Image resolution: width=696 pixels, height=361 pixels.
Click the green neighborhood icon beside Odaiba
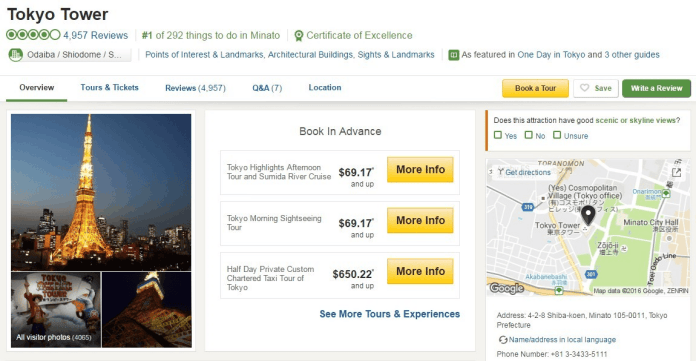pyautogui.click(x=16, y=55)
